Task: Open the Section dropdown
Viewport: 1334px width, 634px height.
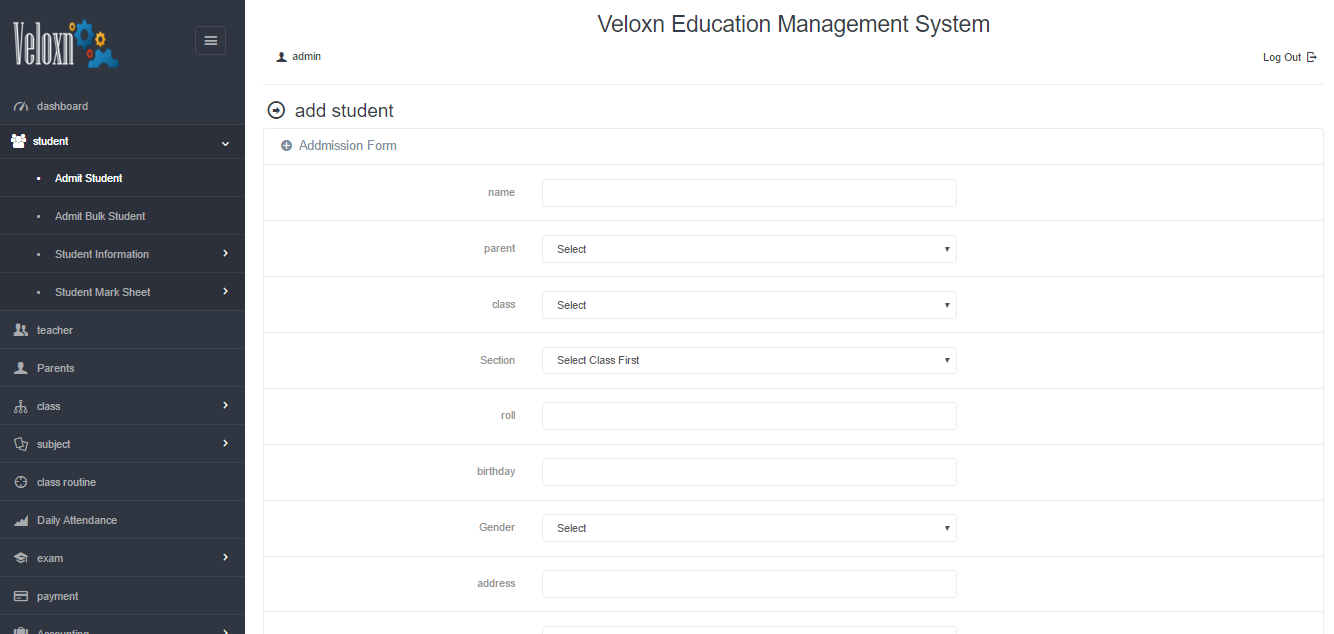Action: (748, 360)
